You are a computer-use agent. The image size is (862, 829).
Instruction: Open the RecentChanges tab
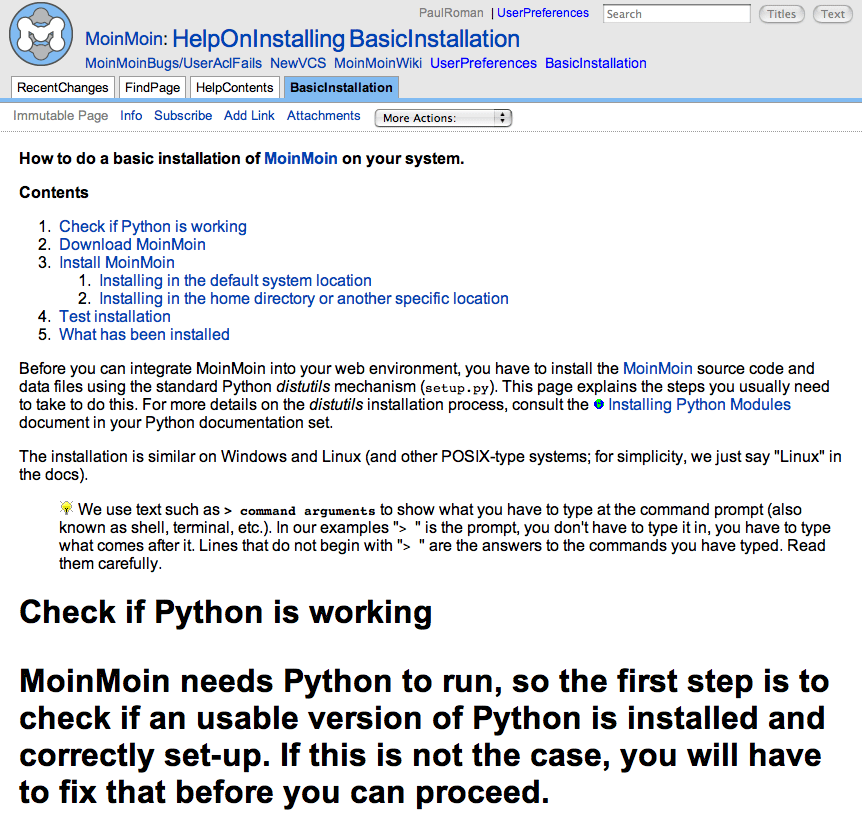coord(63,87)
